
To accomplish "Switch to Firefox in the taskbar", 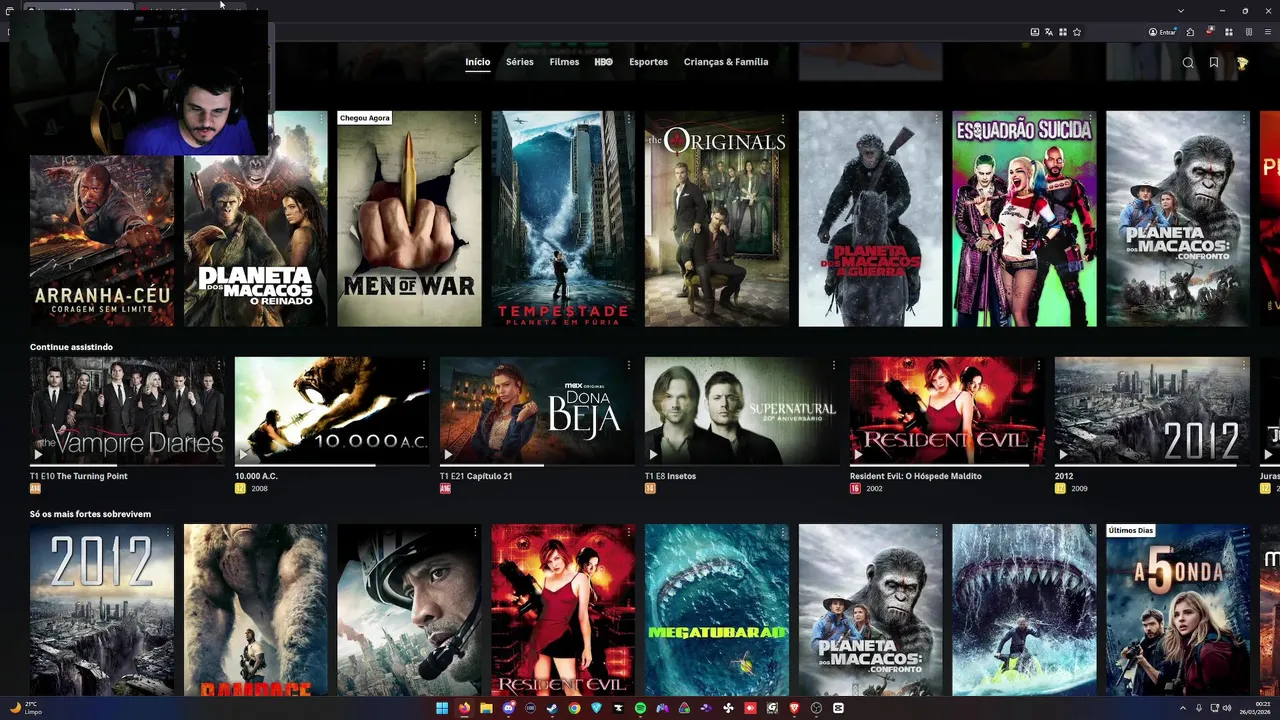I will coord(464,708).
